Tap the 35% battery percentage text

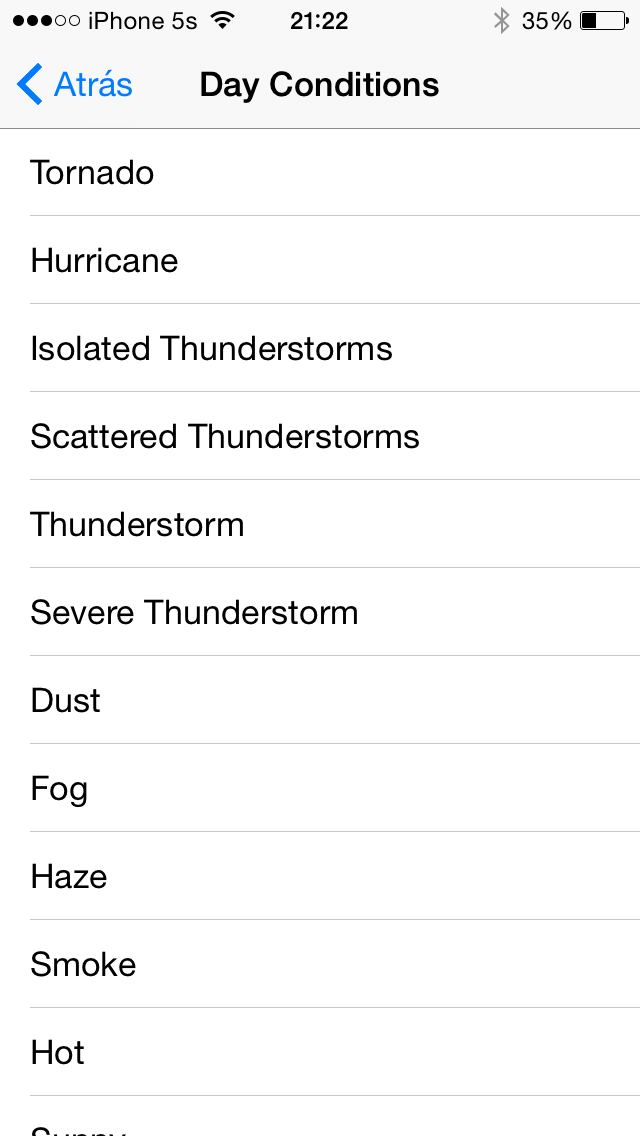click(x=547, y=21)
